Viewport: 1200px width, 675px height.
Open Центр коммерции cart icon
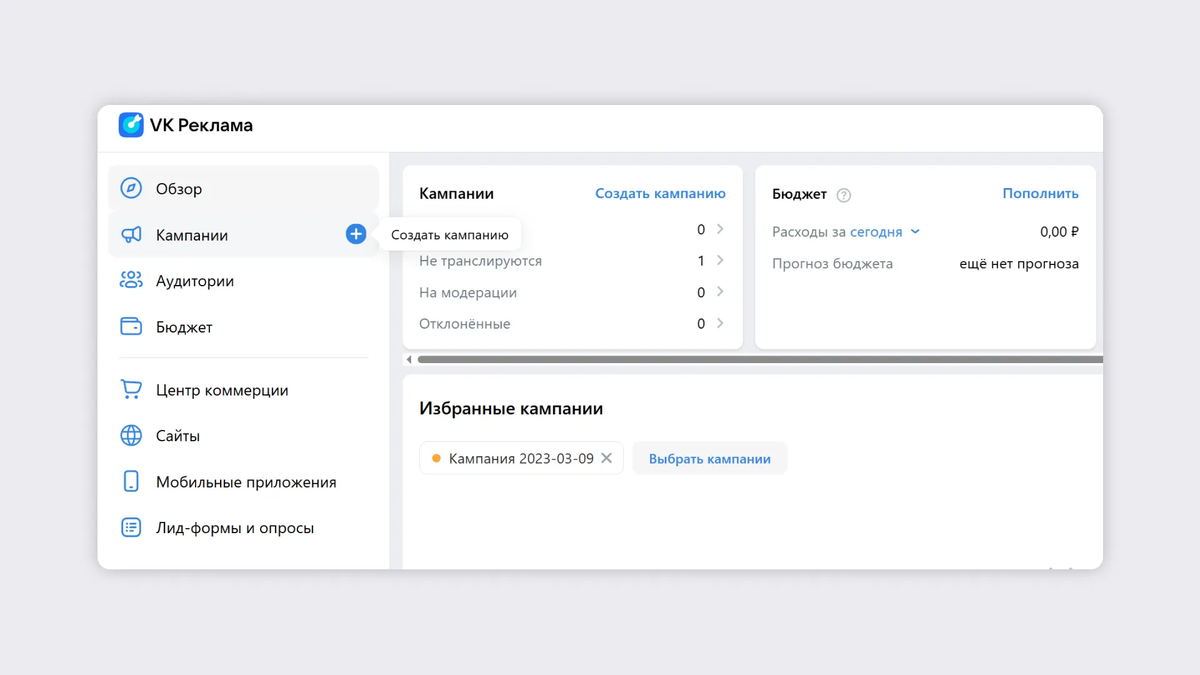pyautogui.click(x=131, y=389)
